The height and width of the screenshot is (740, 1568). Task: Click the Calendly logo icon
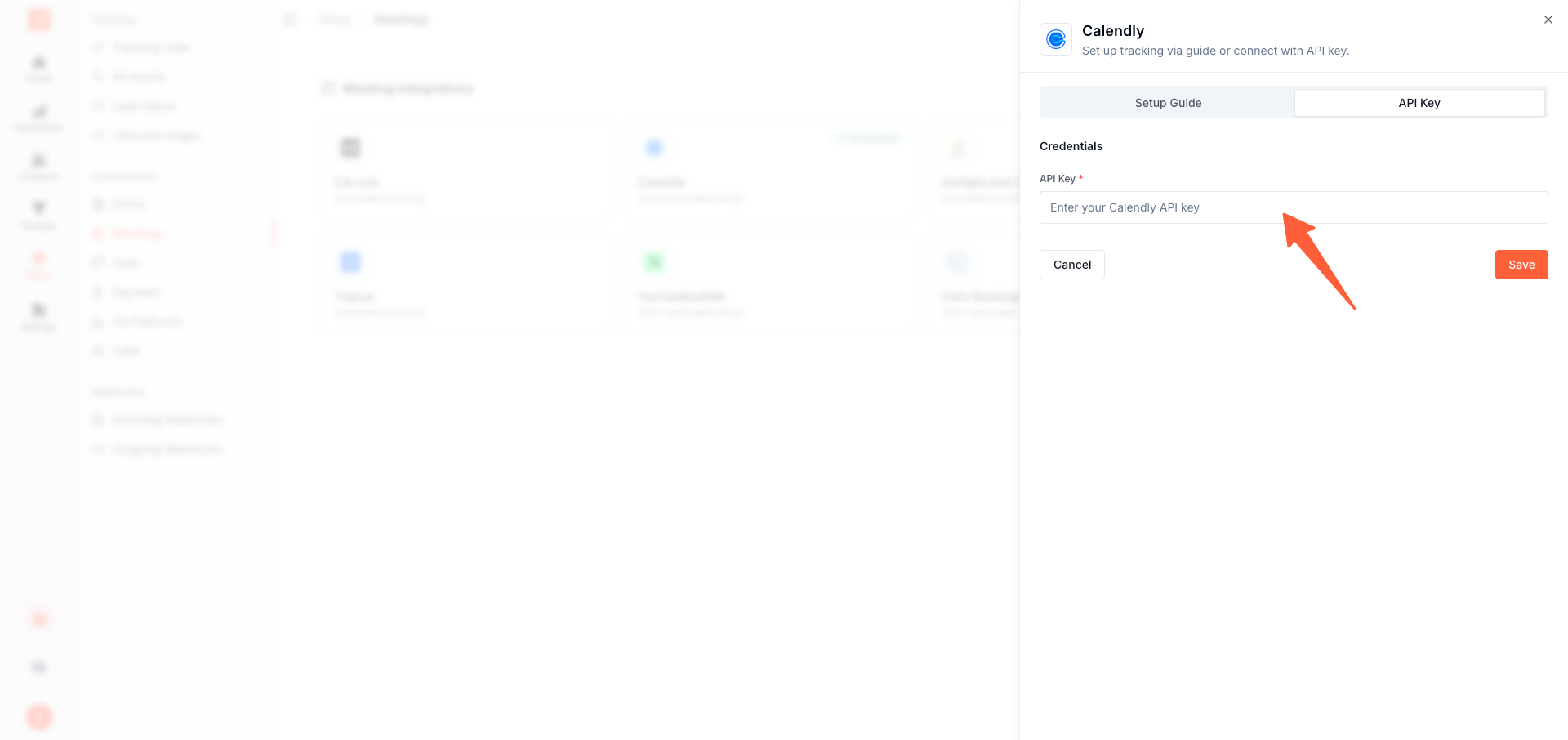click(1056, 39)
